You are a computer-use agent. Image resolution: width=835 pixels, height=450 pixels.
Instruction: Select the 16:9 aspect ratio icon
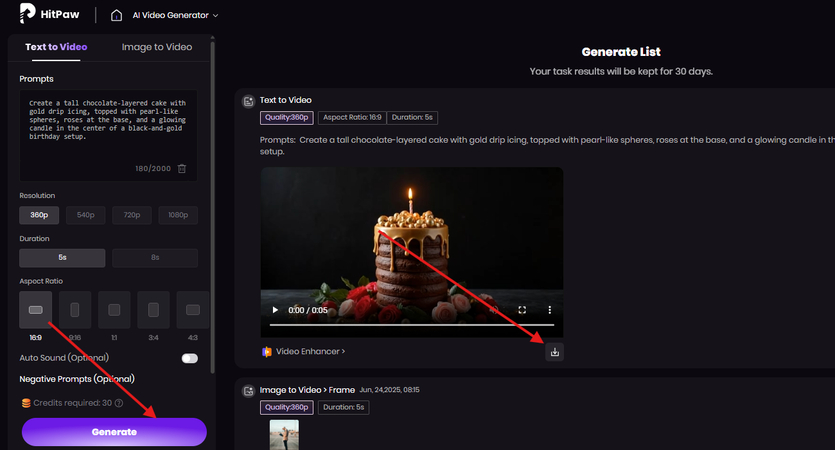tap(35, 310)
